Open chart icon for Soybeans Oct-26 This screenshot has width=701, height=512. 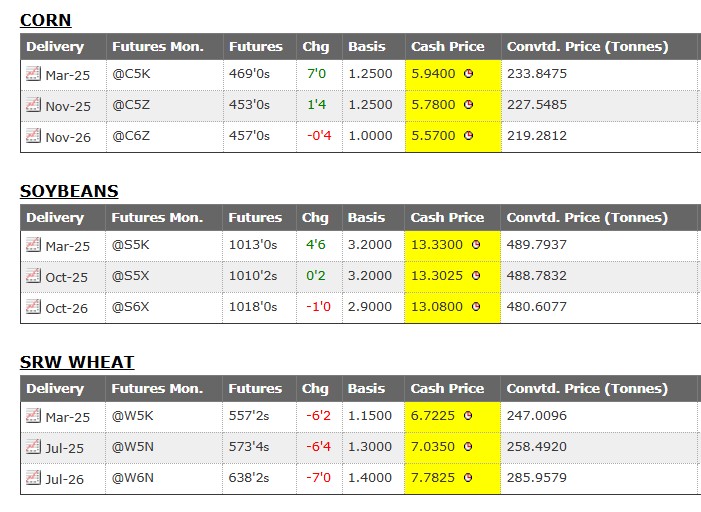tap(32, 307)
